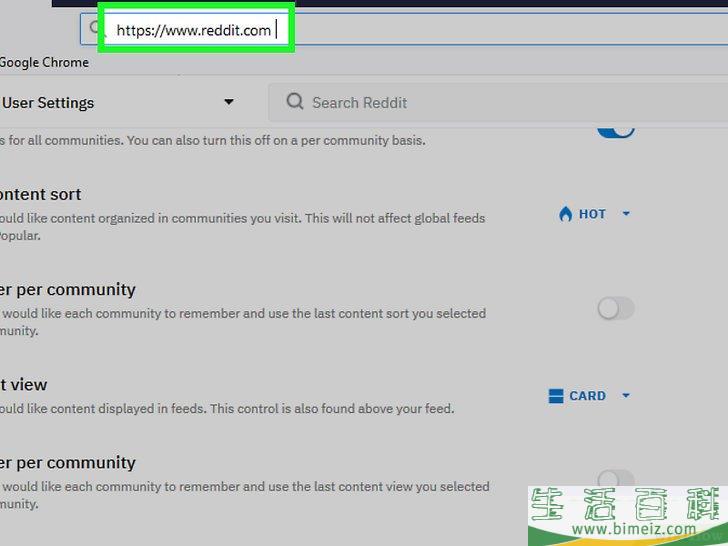Screen dimensions: 728x546
Task: Enable remember content sort per community toggle
Action: coord(616,308)
